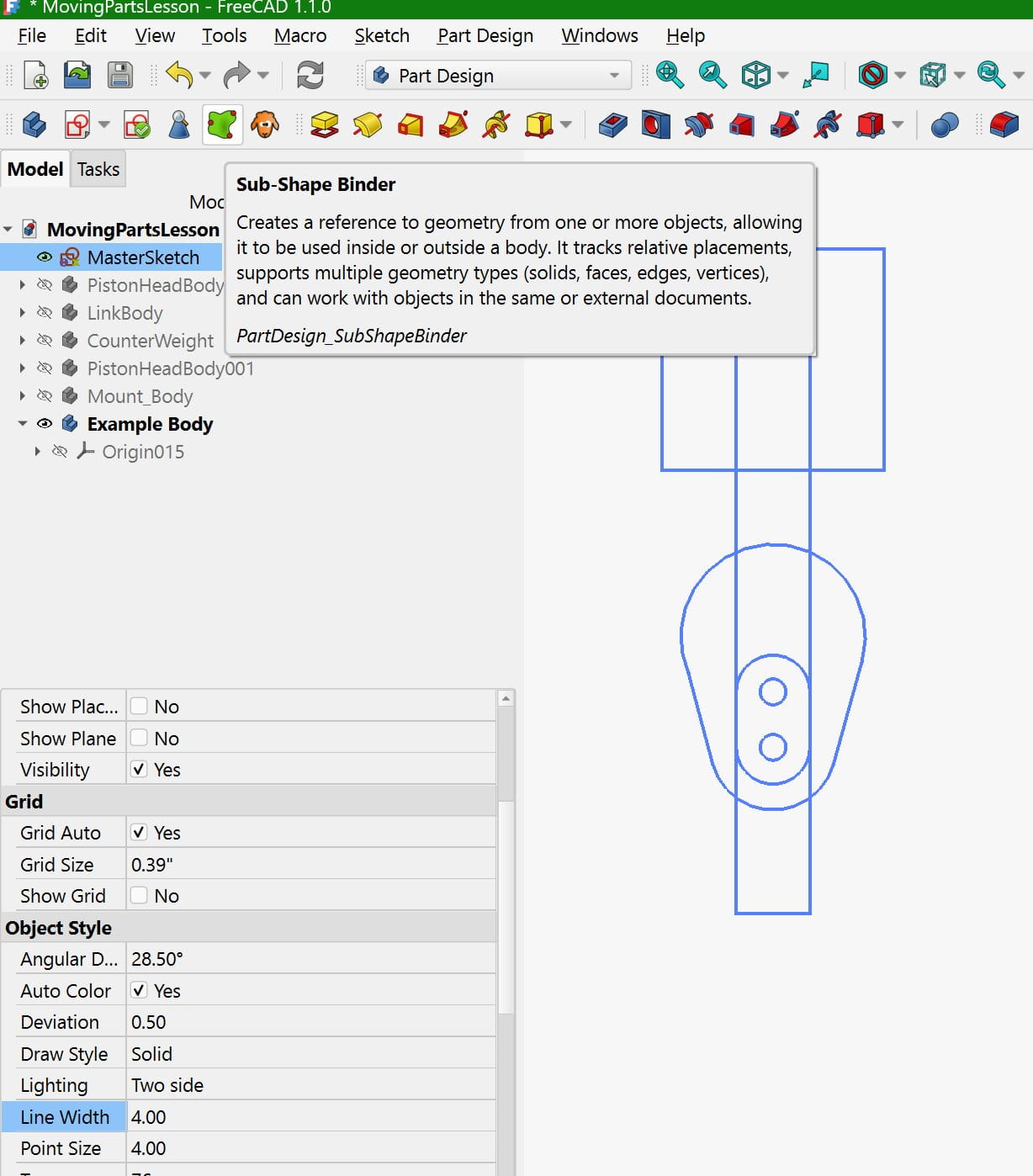Hide MasterSketch using its eye icon
The image size is (1033, 1176).
point(45,257)
